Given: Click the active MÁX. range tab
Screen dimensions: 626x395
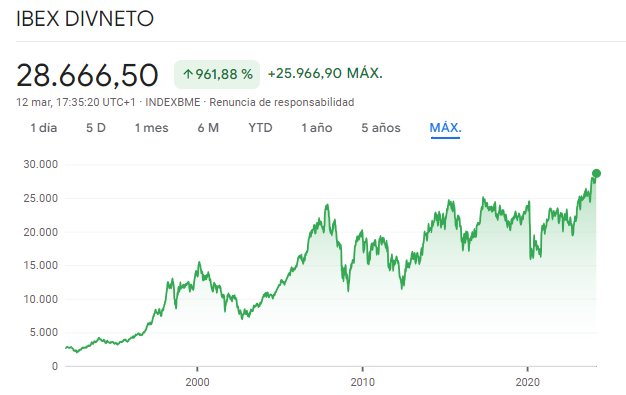Looking at the screenshot, I should pyautogui.click(x=446, y=128).
